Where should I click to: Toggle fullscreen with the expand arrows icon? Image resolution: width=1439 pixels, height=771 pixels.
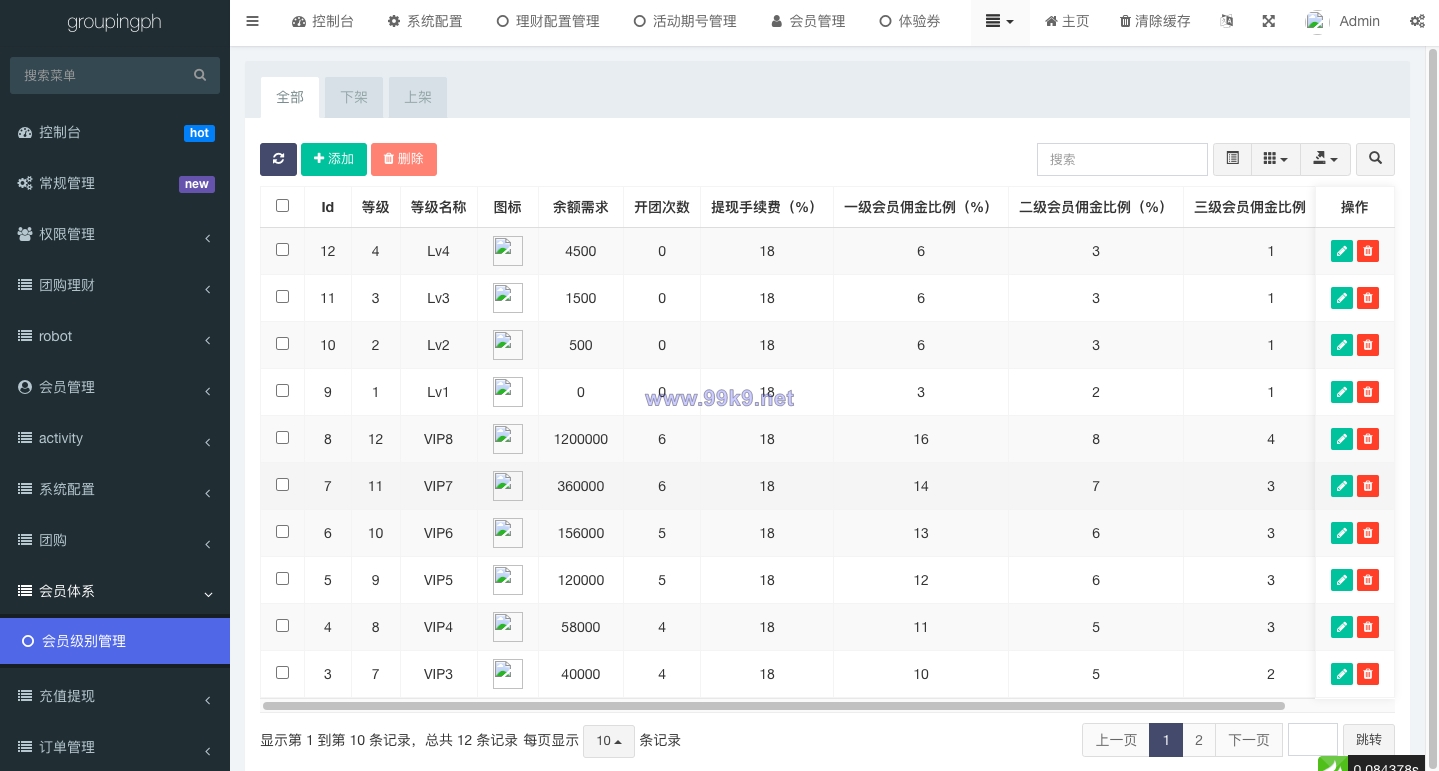1269,21
